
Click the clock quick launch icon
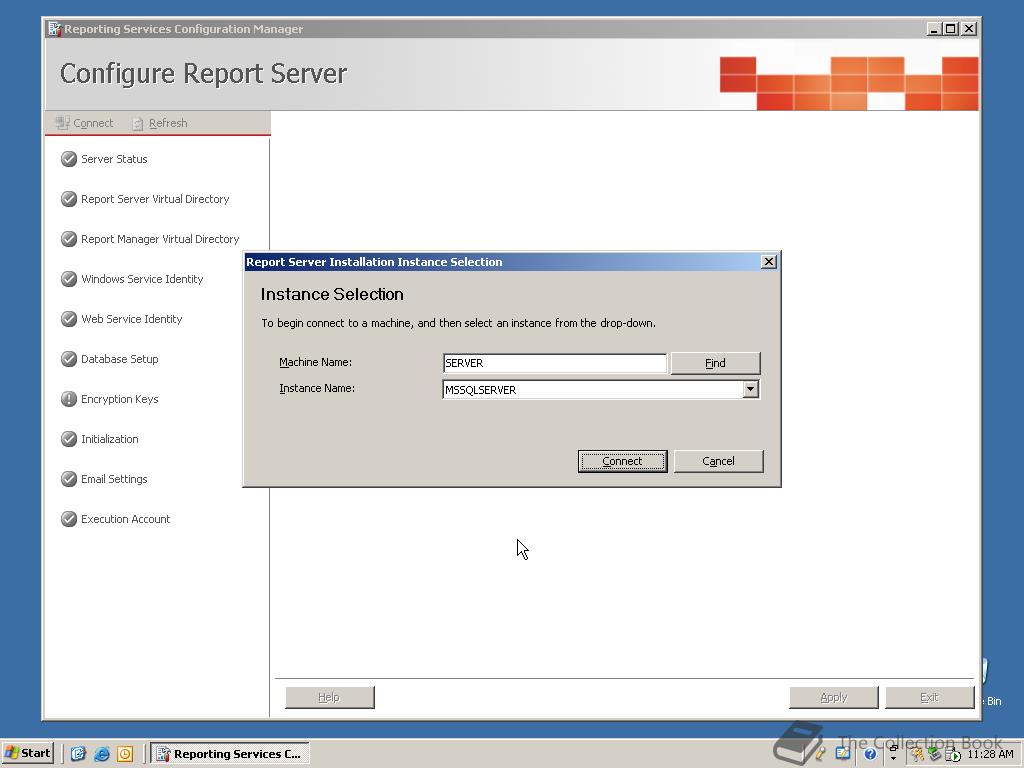[x=125, y=754]
